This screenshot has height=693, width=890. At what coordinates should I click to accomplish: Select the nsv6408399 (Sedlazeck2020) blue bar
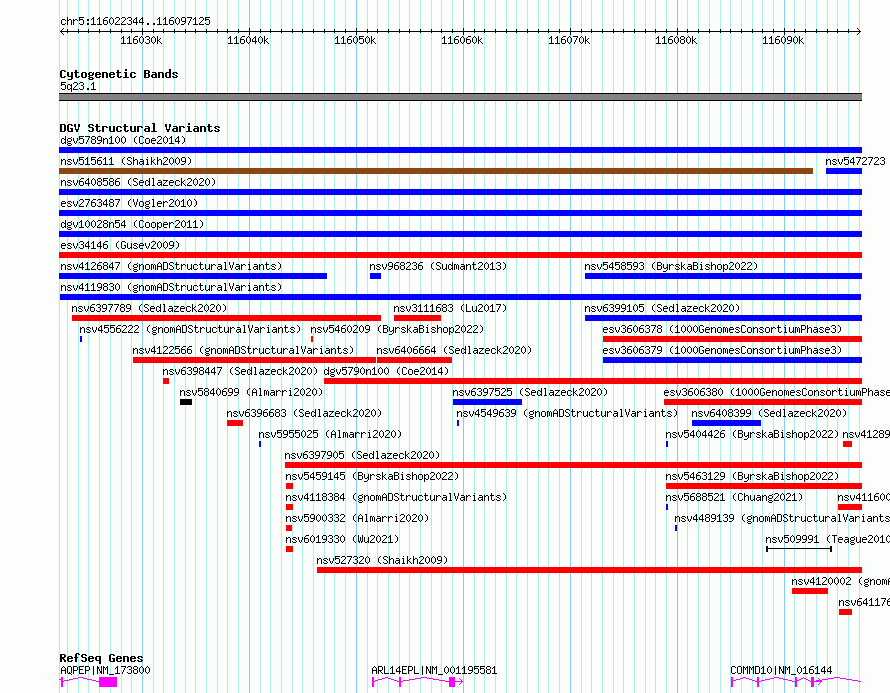(x=726, y=423)
